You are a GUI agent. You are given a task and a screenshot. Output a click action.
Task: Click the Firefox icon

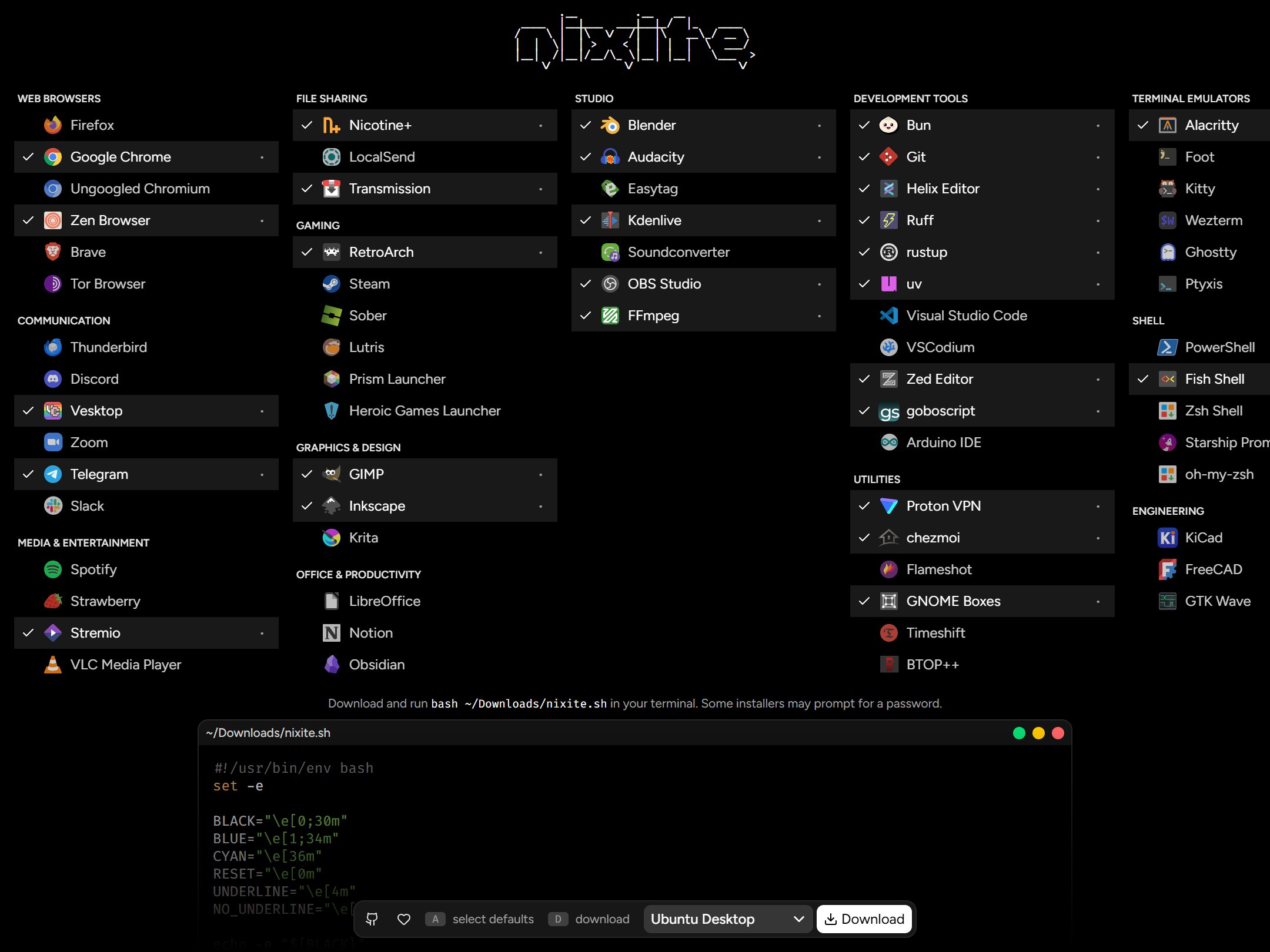pyautogui.click(x=53, y=125)
